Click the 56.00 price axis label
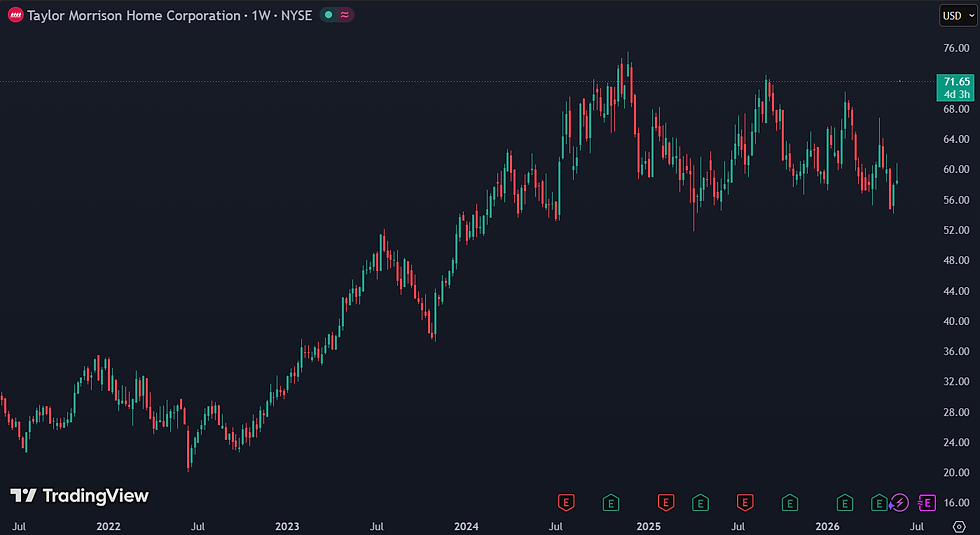Screen dimensions: 980x535 point(956,200)
